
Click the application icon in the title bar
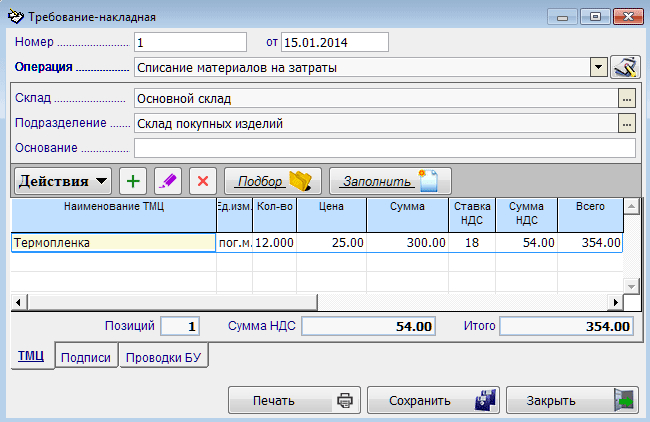point(16,17)
